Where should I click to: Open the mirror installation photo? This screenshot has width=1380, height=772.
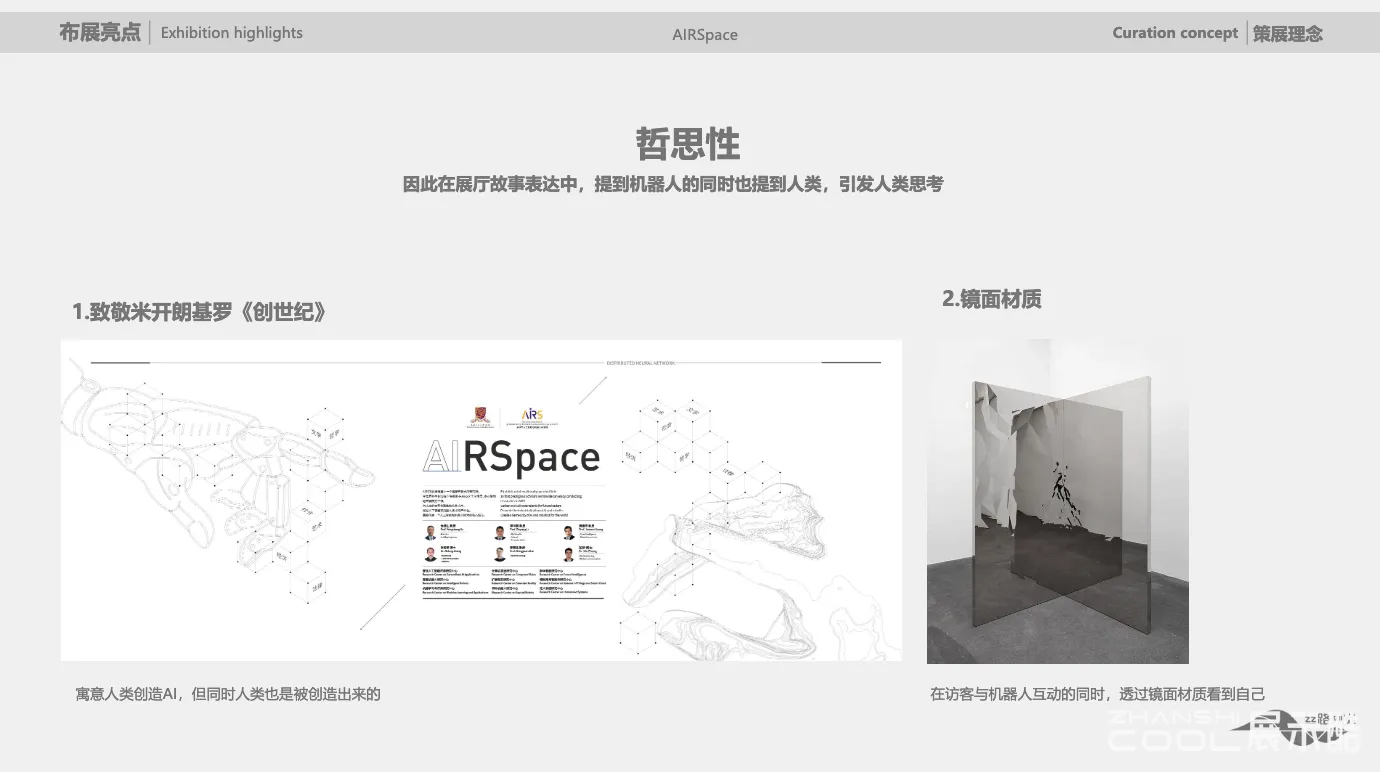tap(1058, 501)
